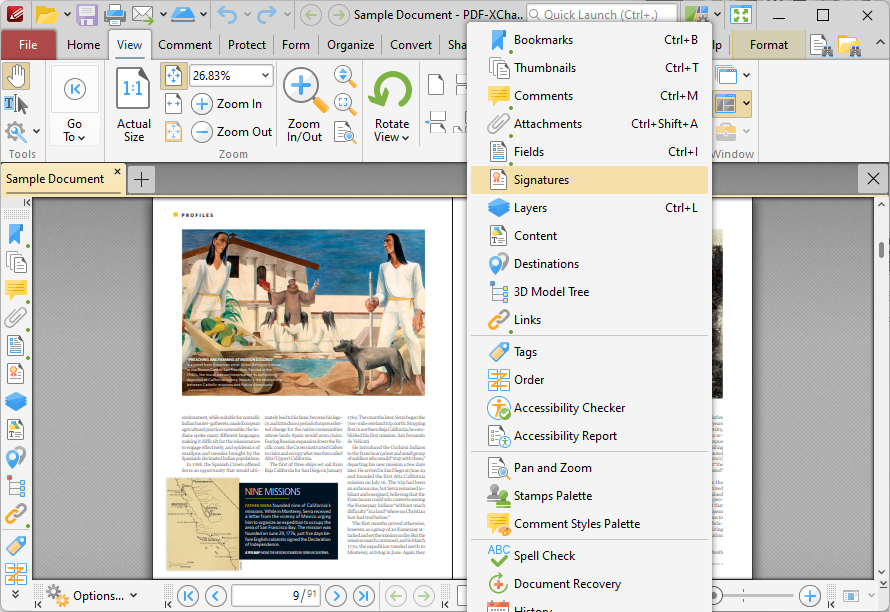The height and width of the screenshot is (612, 890).
Task: Open Accessibility Report from menu
Action: click(x=589, y=436)
